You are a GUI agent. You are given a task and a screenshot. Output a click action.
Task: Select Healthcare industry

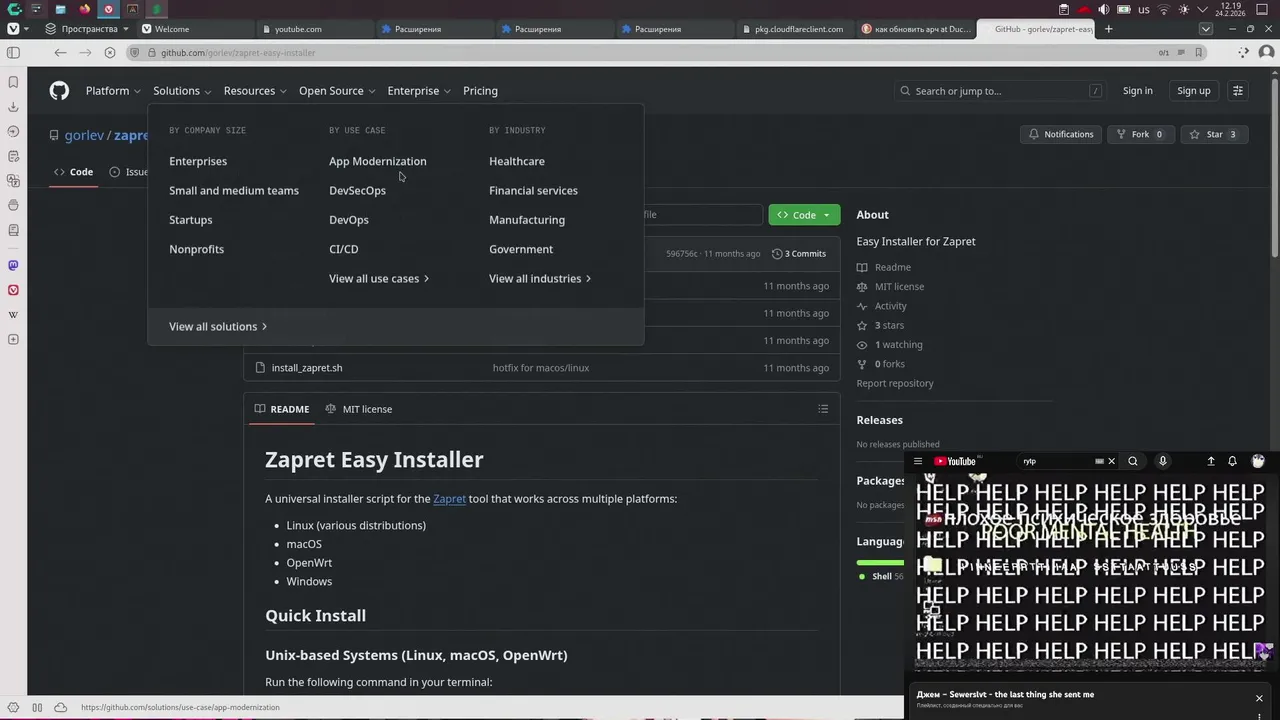coord(517,161)
